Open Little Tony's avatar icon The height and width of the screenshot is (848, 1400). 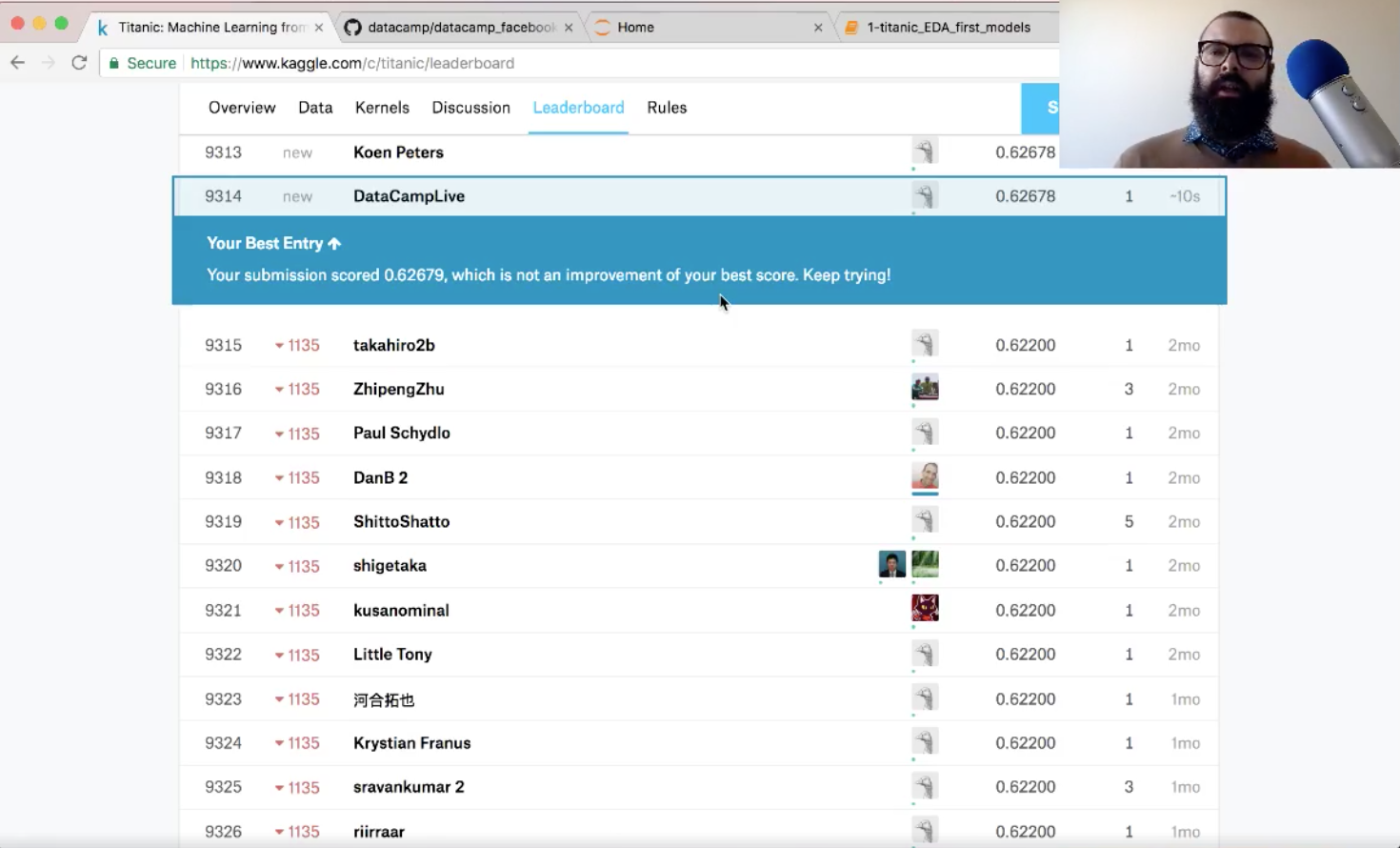[925, 654]
